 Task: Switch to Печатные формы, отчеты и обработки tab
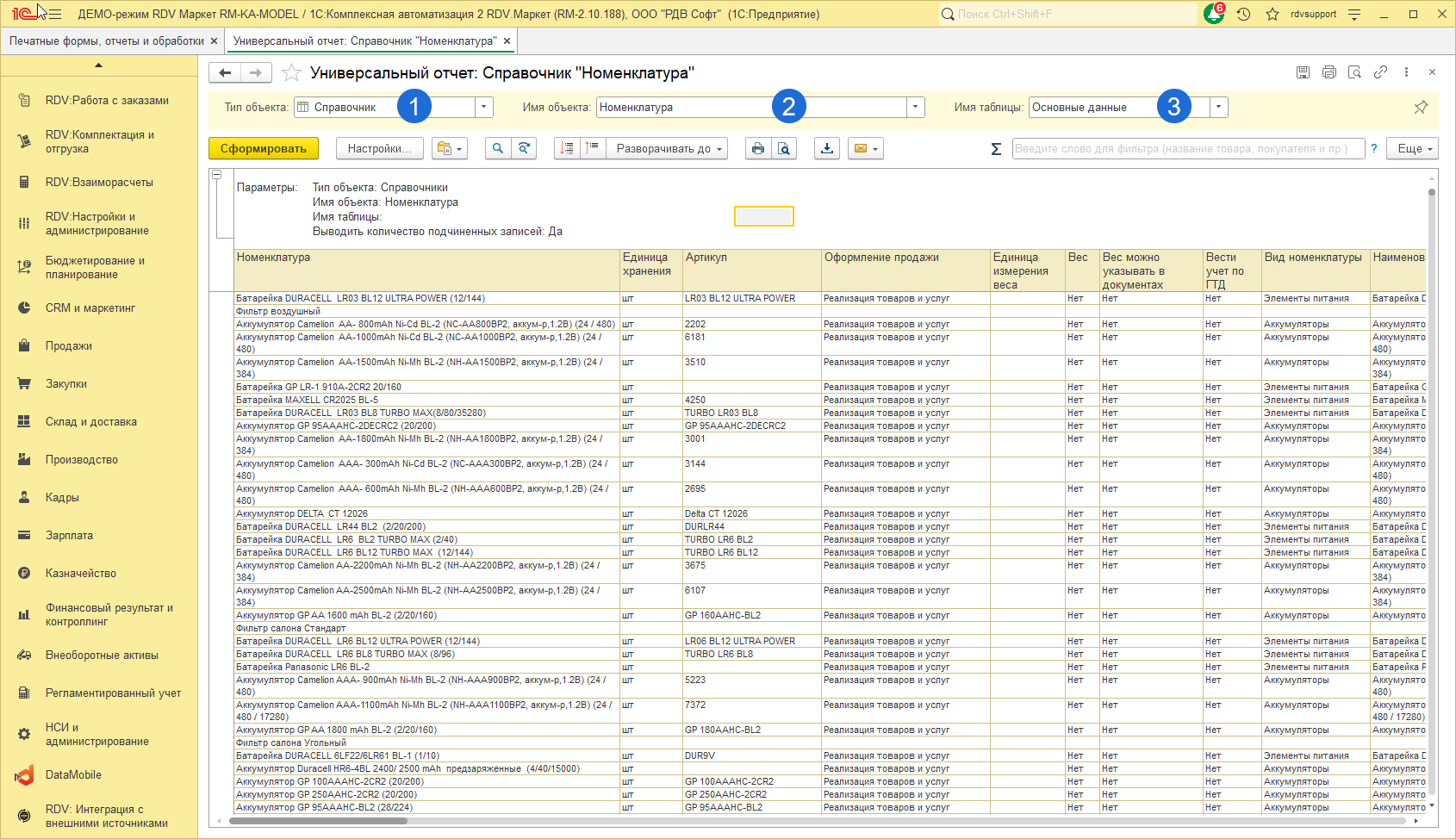tap(106, 40)
